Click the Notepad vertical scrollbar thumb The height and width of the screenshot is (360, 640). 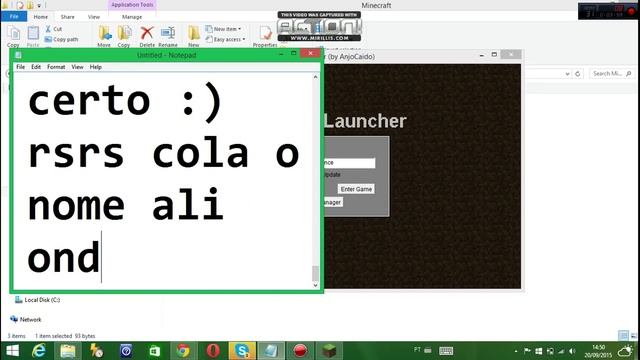(x=315, y=273)
